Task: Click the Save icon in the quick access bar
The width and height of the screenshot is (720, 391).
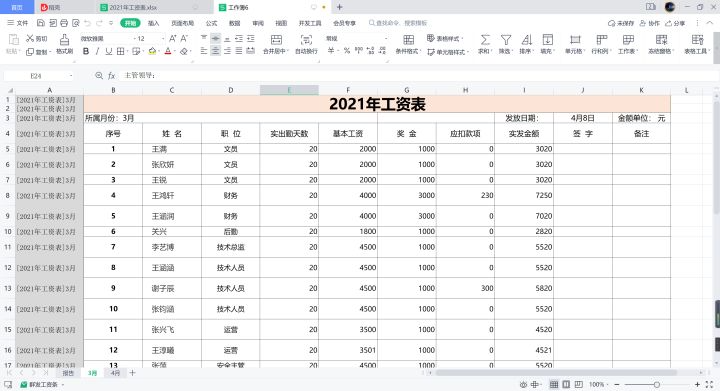Action: pos(41,23)
